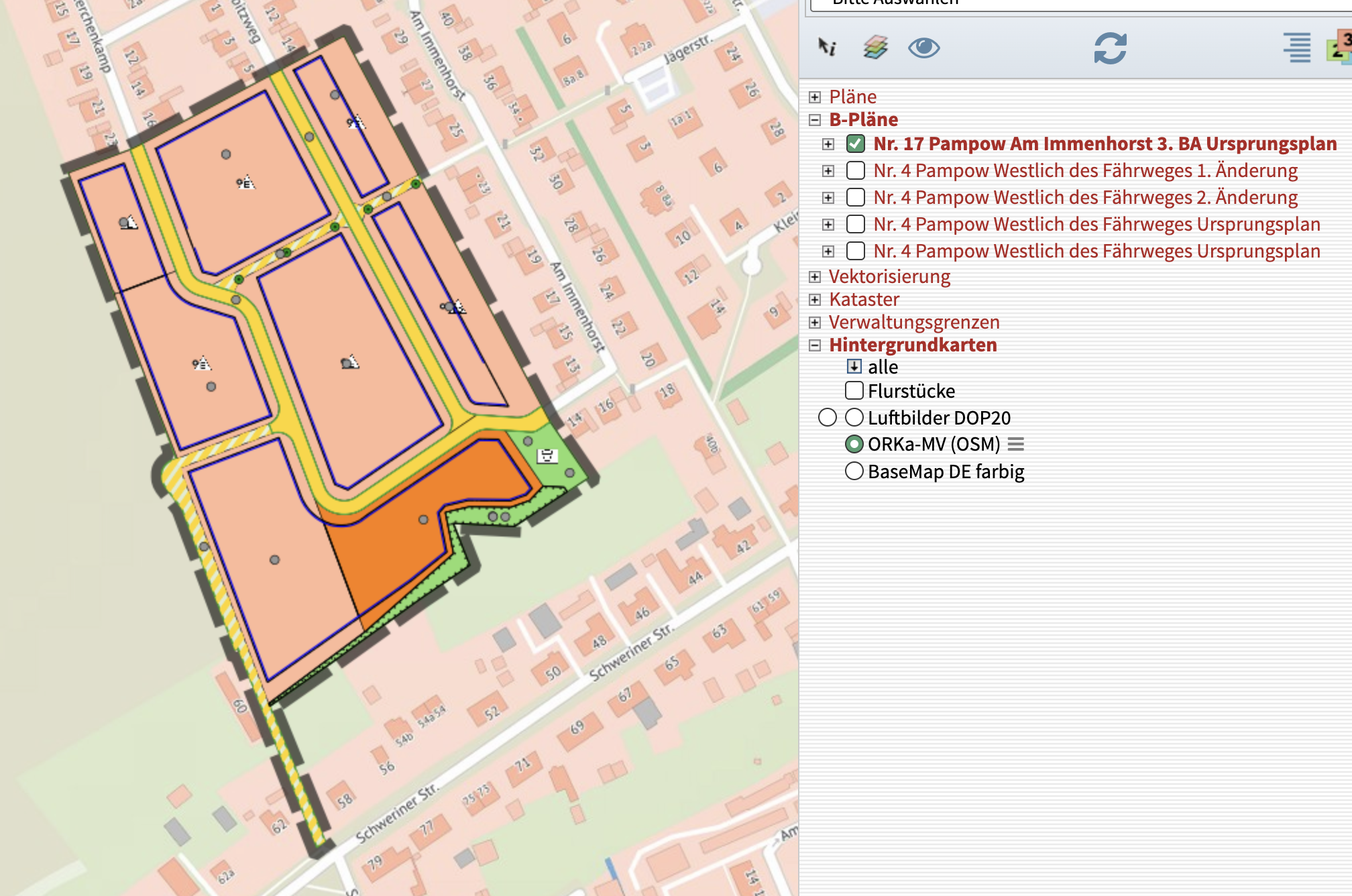This screenshot has width=1352, height=896.
Task: Uncheck Nr. 17 Pampow Am Immenhorst plan
Action: click(855, 144)
